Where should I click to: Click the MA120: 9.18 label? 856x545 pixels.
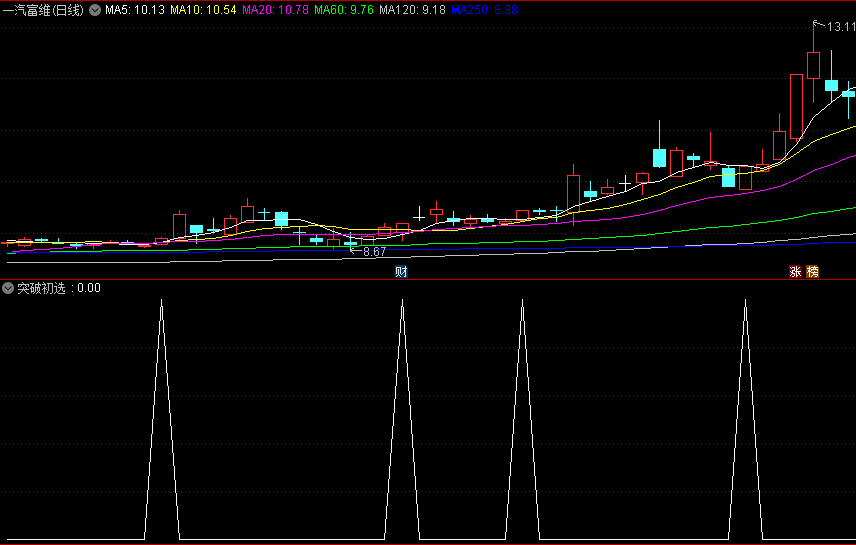click(x=412, y=10)
